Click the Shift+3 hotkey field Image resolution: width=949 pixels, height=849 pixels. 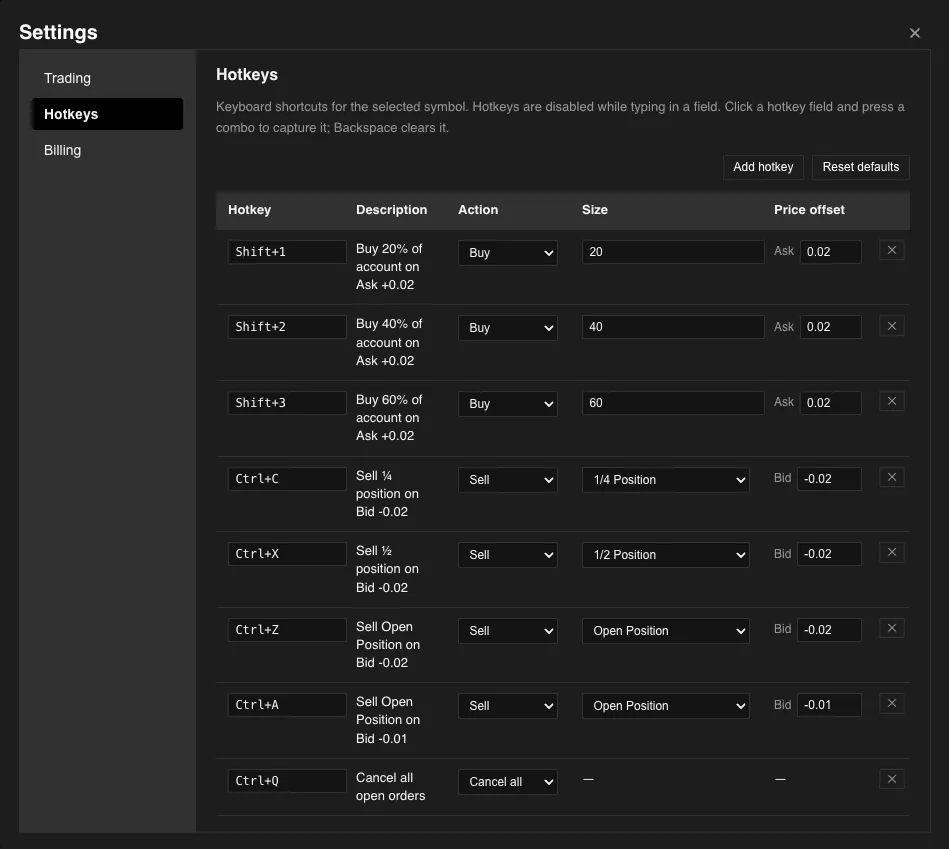(287, 403)
